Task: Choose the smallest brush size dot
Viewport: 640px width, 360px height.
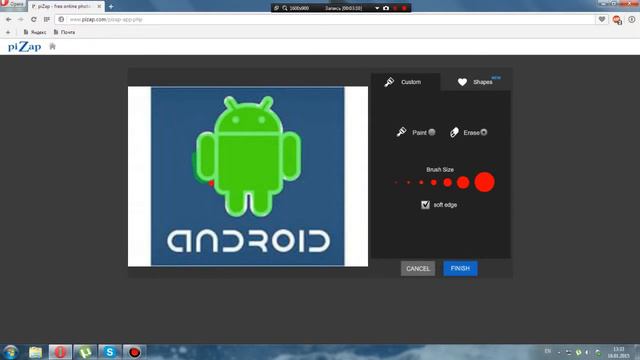Action: [x=396, y=182]
